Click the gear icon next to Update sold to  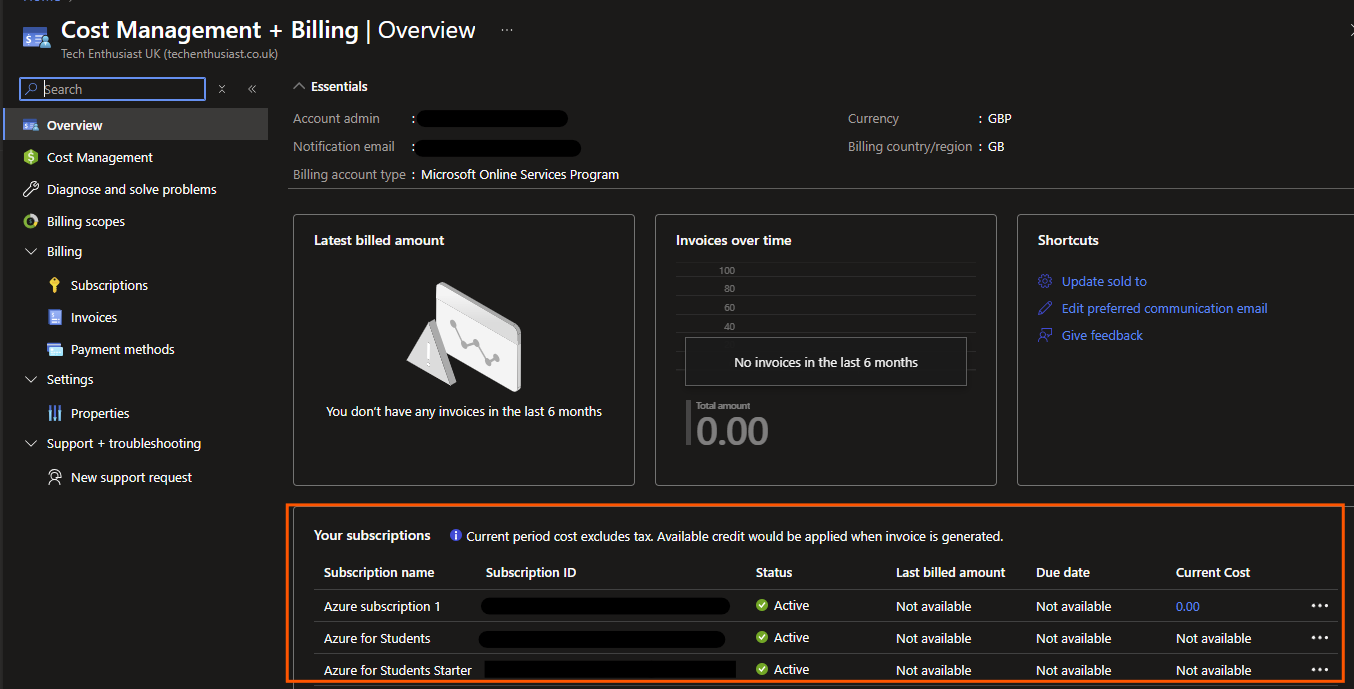[x=1045, y=281]
